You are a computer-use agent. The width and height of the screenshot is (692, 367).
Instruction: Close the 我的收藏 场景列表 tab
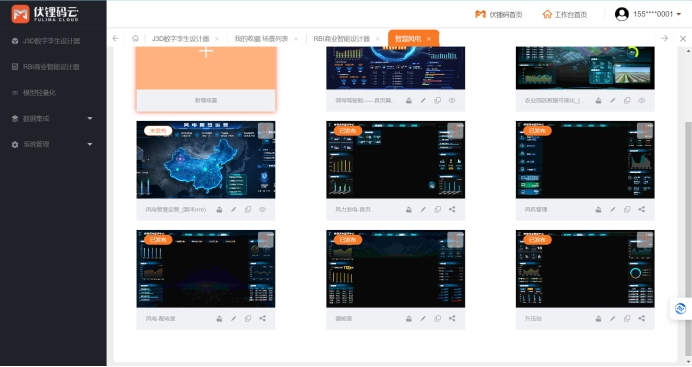[x=296, y=39]
